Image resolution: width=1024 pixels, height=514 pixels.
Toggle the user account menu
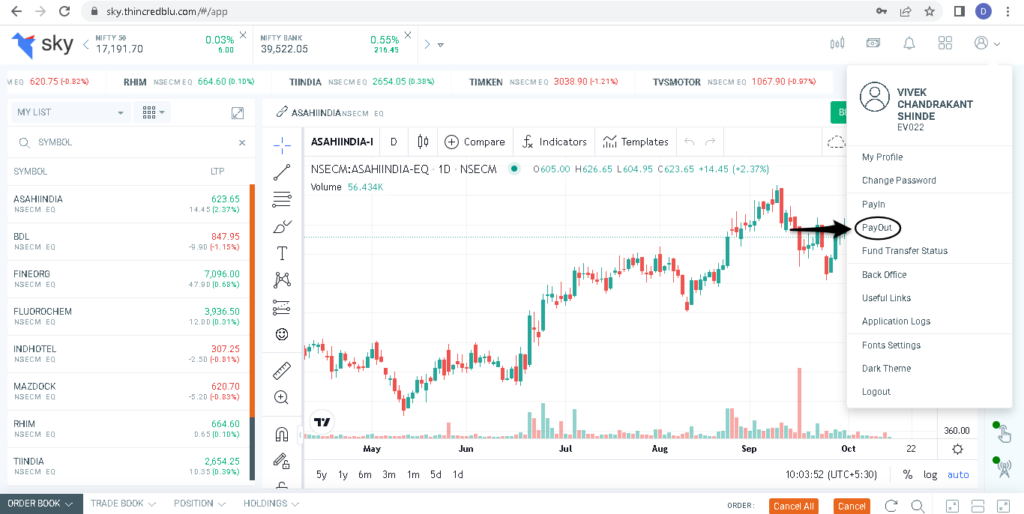[987, 43]
